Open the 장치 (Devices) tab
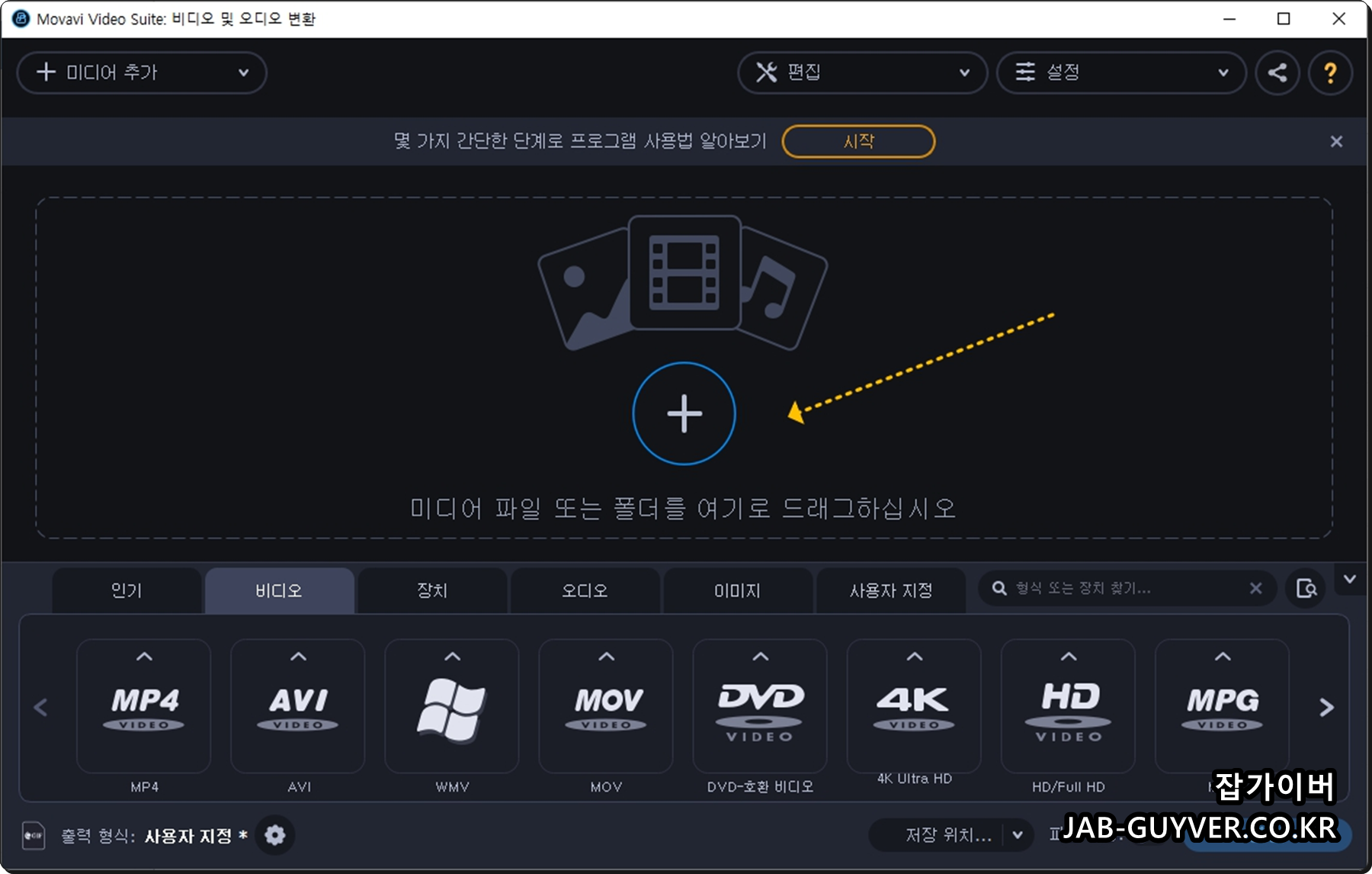The height and width of the screenshot is (874, 1372). pos(432,590)
